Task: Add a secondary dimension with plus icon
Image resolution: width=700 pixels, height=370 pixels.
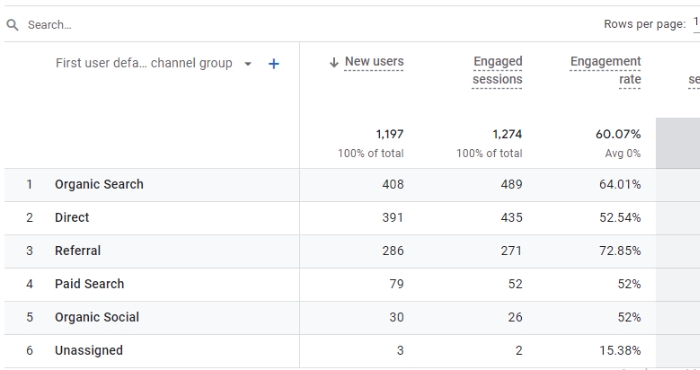Action: coord(274,64)
